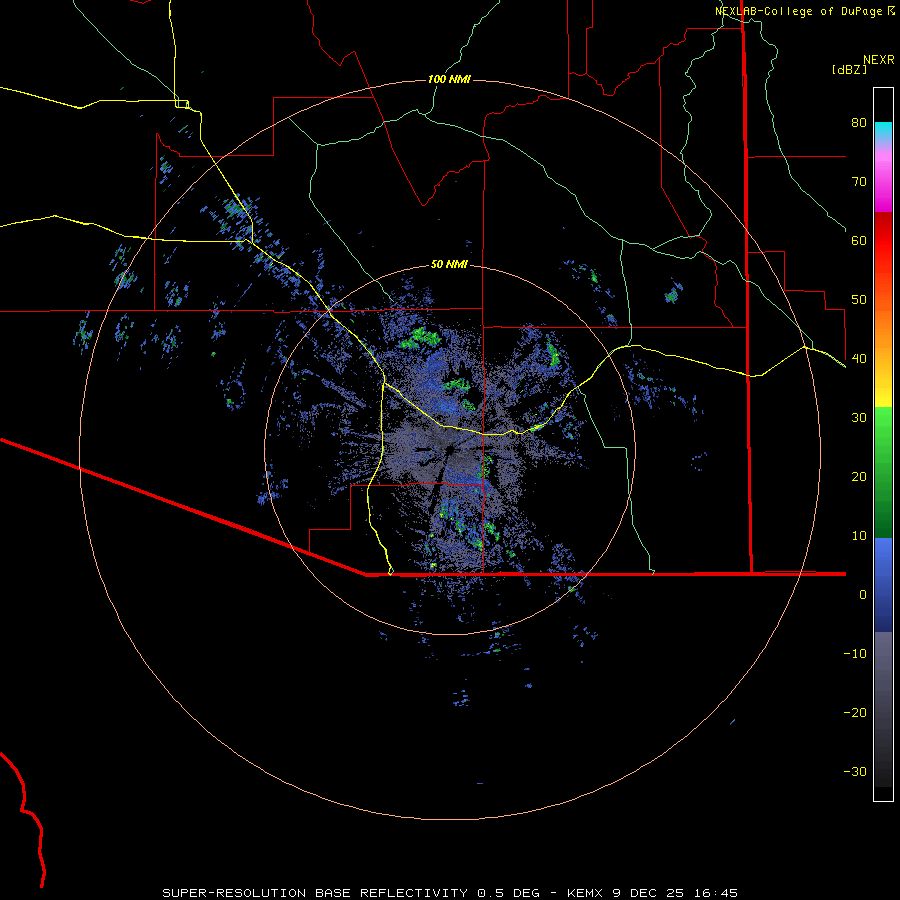Viewport: 900px width, 900px height.
Task: Click the 100 NMI range ring label
Action: pyautogui.click(x=449, y=79)
